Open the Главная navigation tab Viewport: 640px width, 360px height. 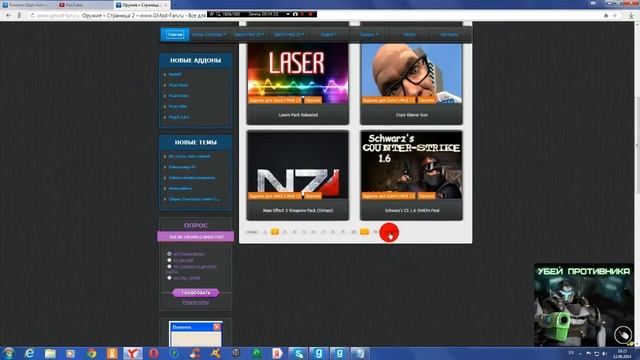[175, 35]
